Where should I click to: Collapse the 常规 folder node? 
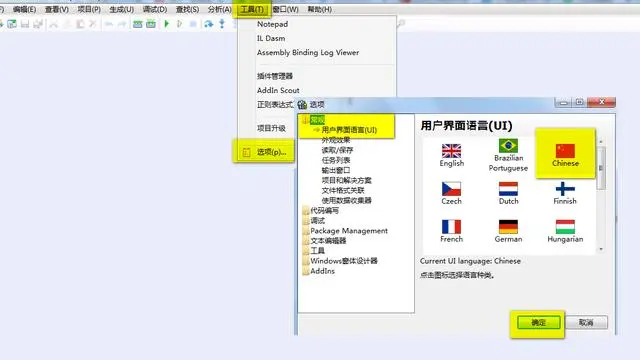click(x=306, y=120)
